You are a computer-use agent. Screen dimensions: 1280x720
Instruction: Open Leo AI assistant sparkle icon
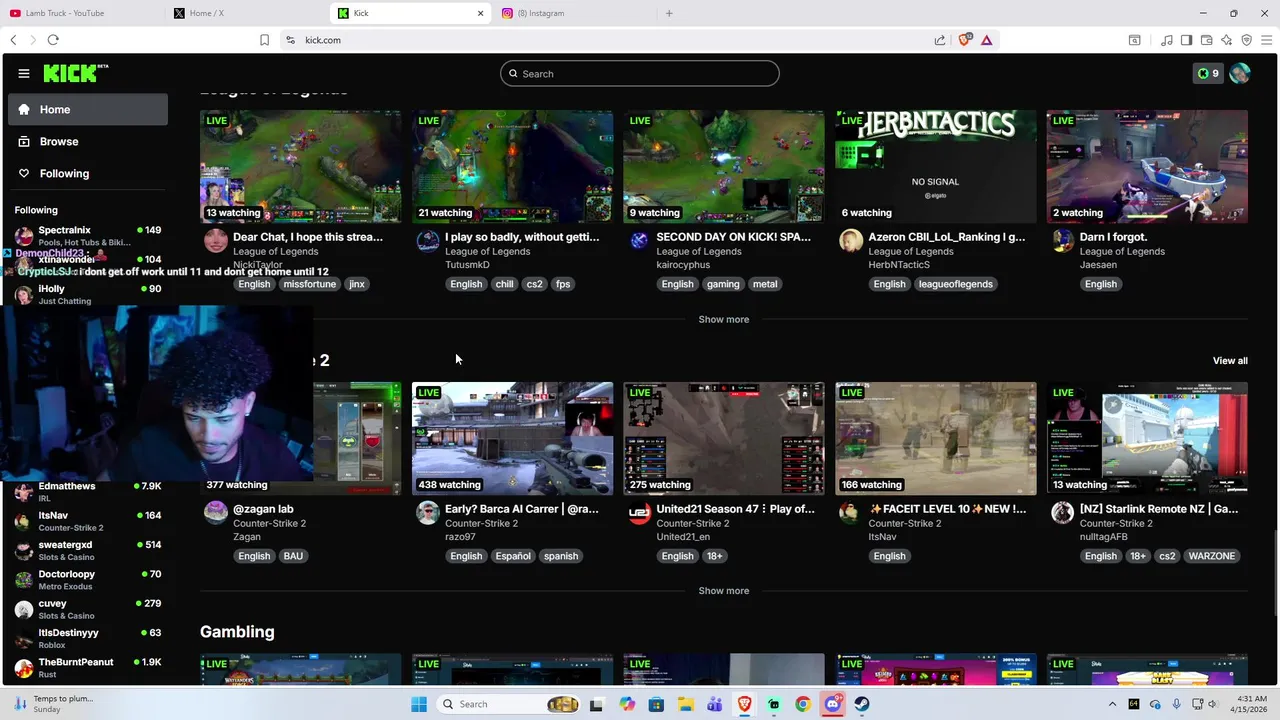[x=1226, y=40]
